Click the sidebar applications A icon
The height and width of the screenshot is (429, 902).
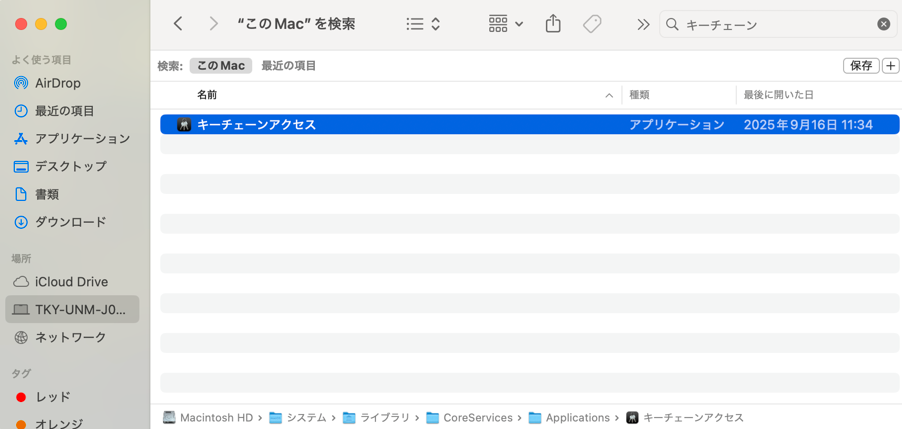[21, 139]
